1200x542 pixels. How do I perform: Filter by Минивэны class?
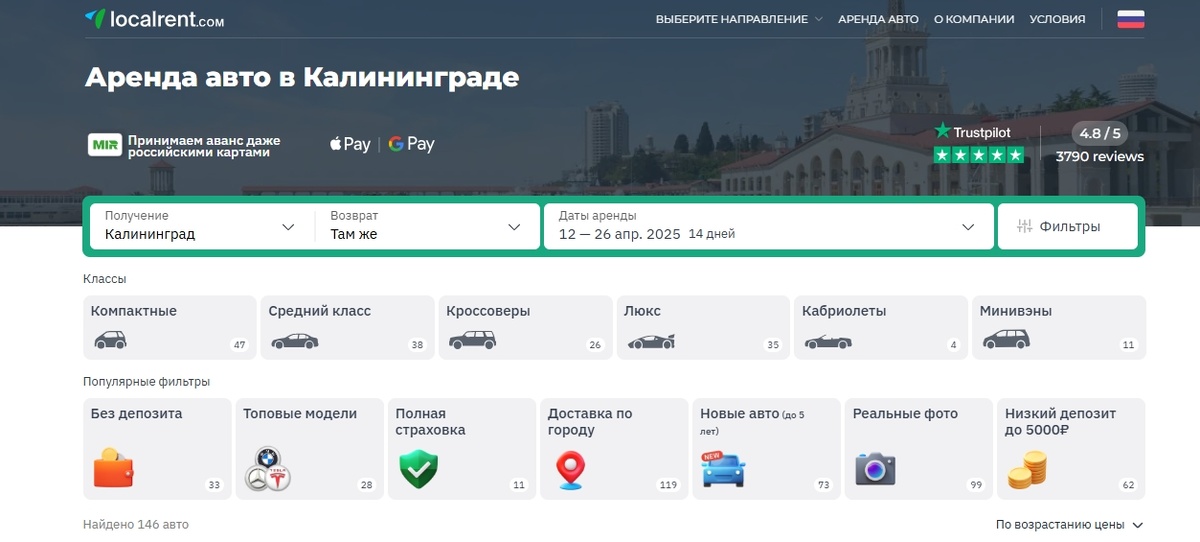pos(1059,327)
